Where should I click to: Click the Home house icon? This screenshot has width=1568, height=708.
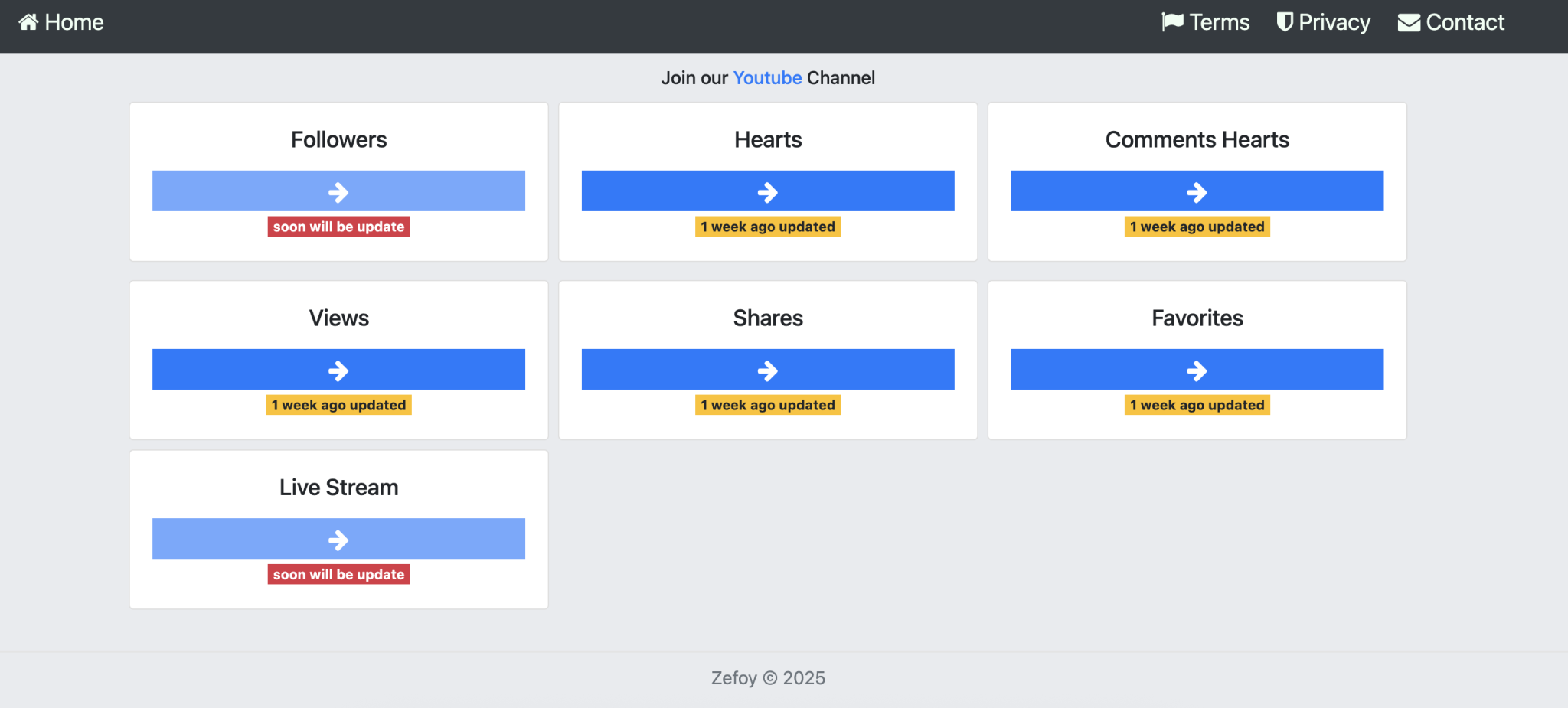(x=28, y=22)
